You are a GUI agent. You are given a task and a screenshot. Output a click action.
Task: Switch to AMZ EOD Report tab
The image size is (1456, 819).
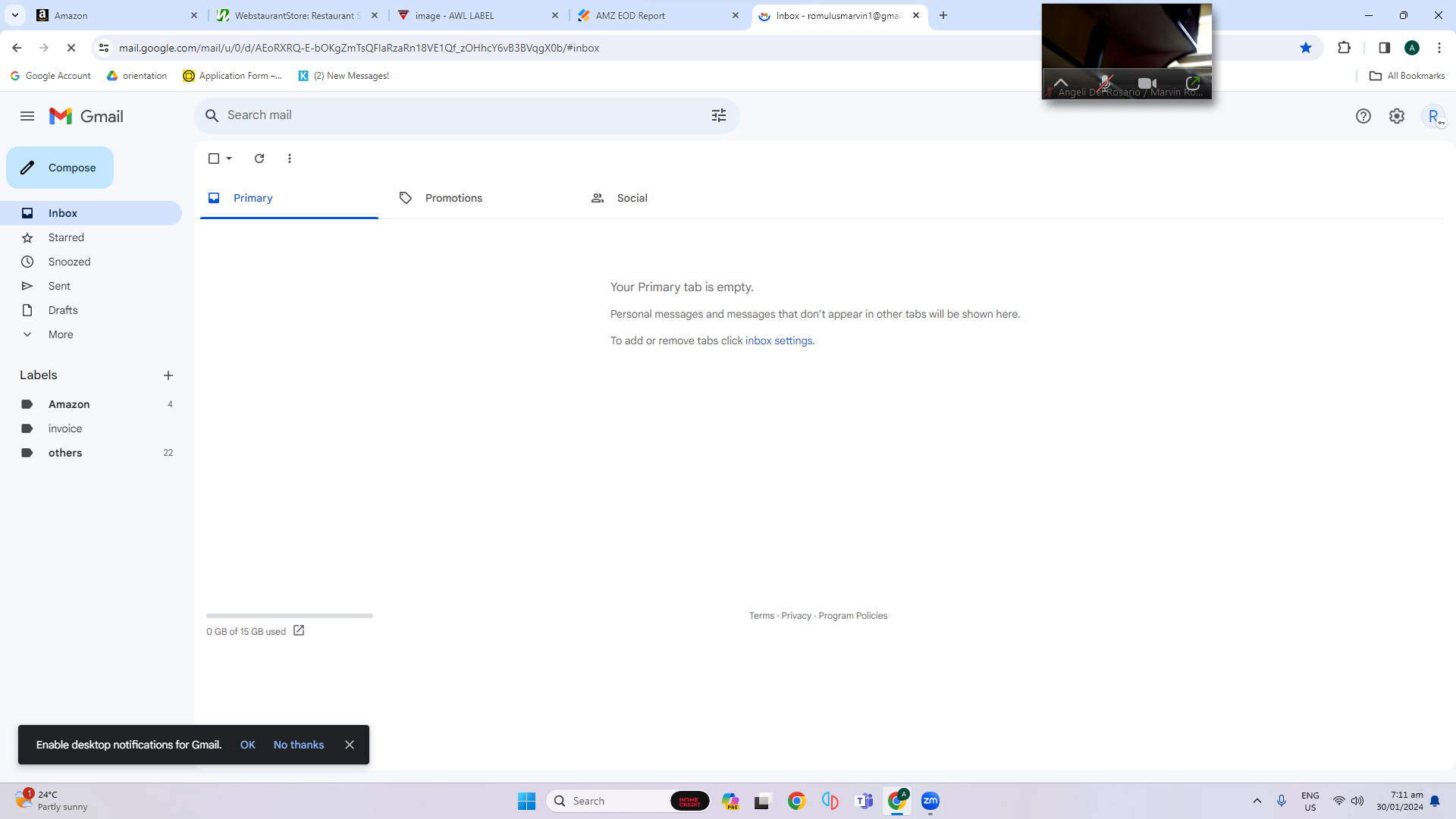[657, 15]
